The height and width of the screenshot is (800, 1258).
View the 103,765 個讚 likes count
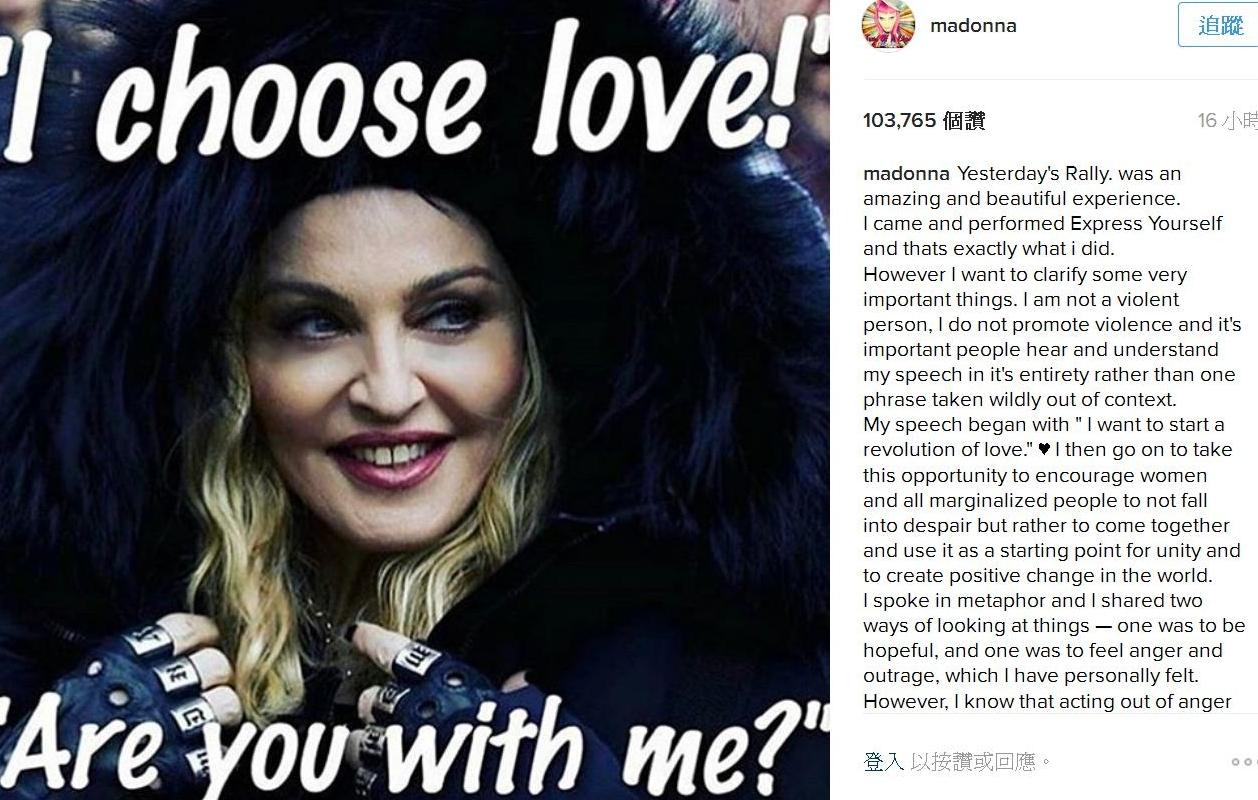point(924,121)
